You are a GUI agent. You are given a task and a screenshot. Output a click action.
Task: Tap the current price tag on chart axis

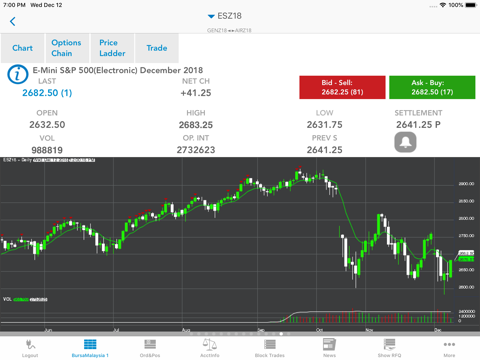[x=466, y=253]
